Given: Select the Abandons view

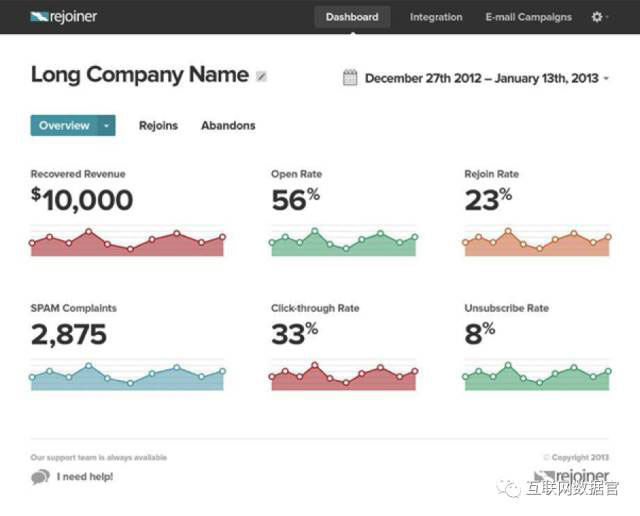Looking at the screenshot, I should (x=228, y=126).
